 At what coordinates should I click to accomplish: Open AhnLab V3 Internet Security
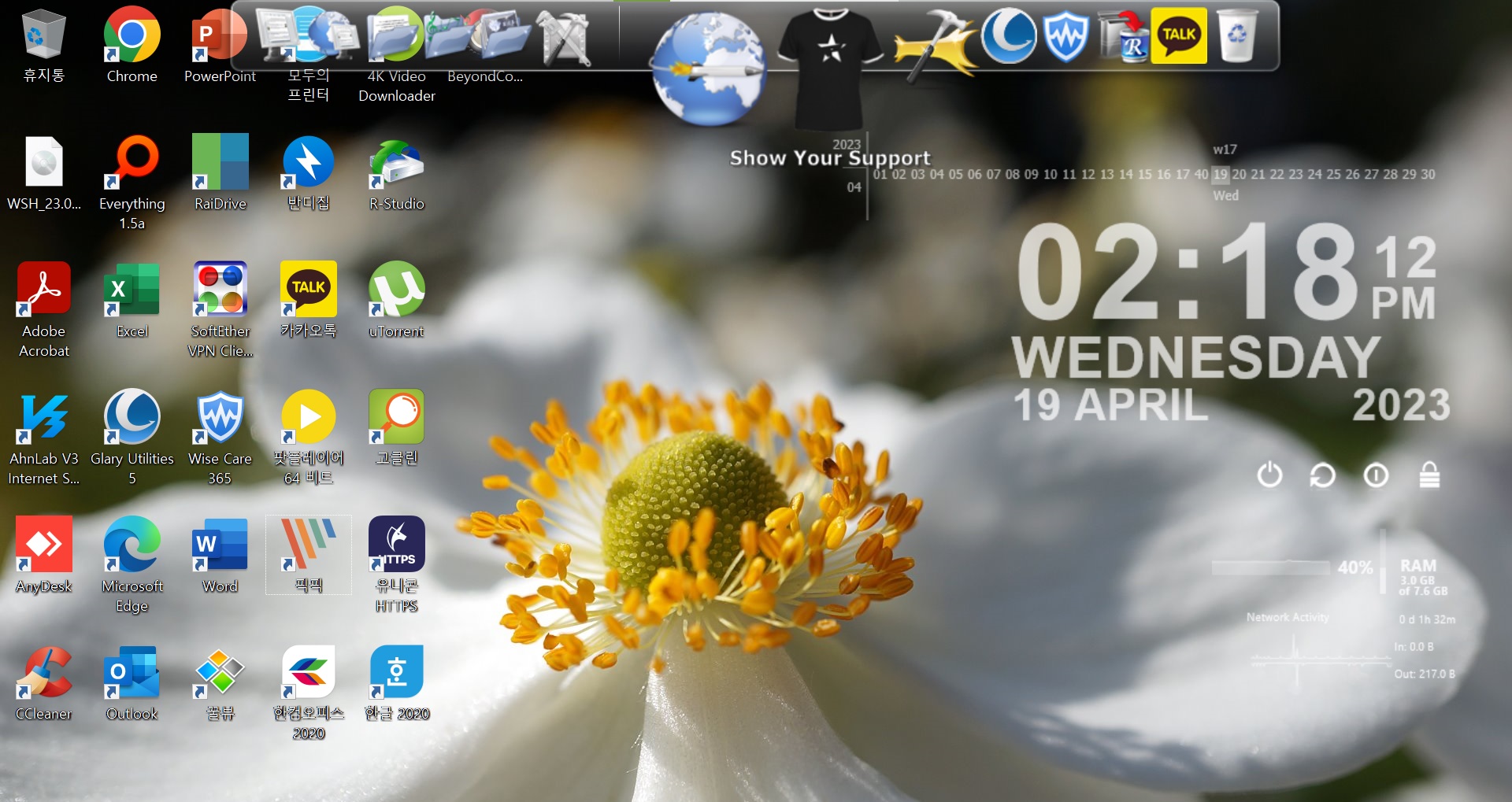(43, 438)
